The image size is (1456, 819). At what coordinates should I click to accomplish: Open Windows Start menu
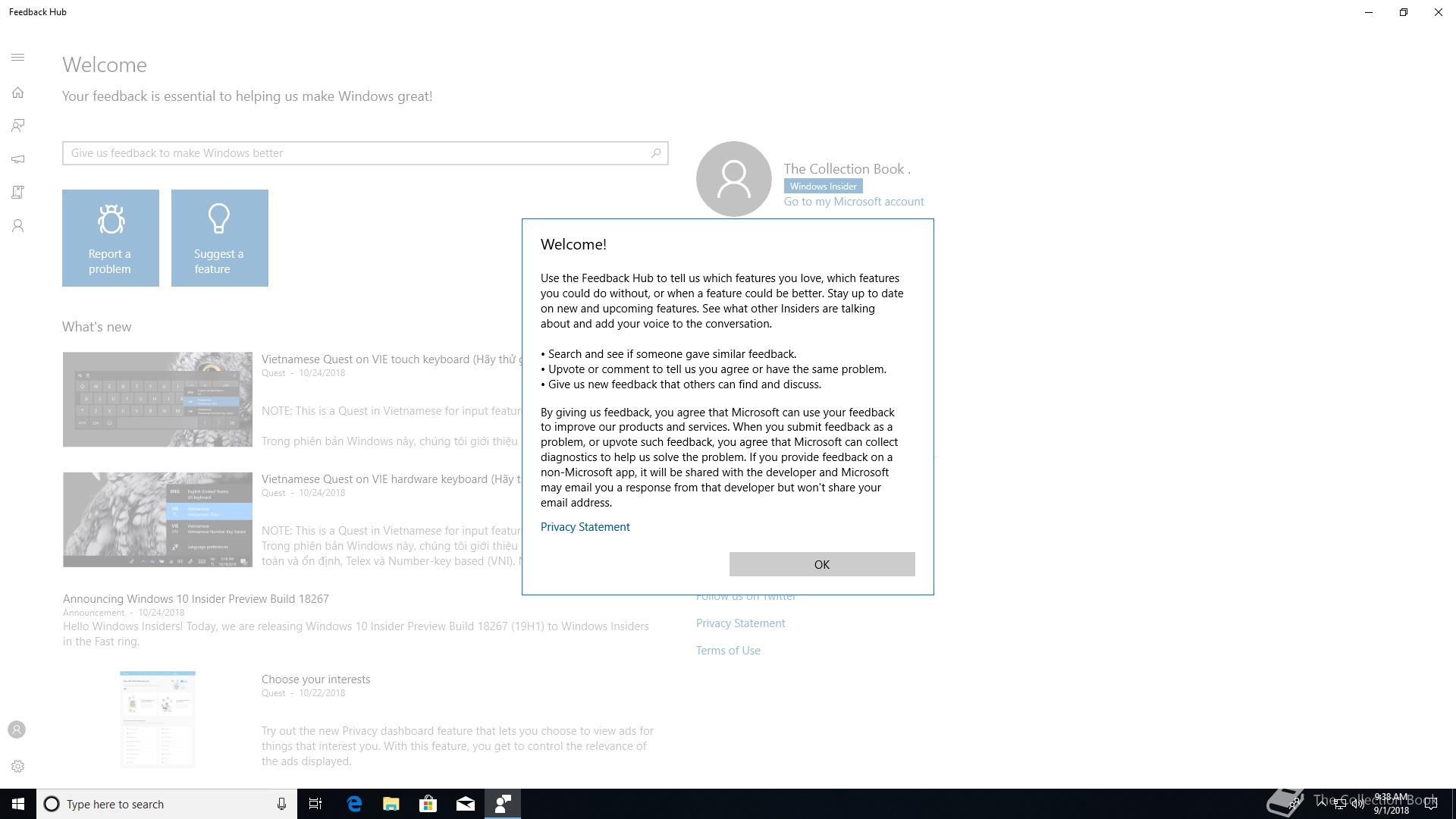coord(18,804)
